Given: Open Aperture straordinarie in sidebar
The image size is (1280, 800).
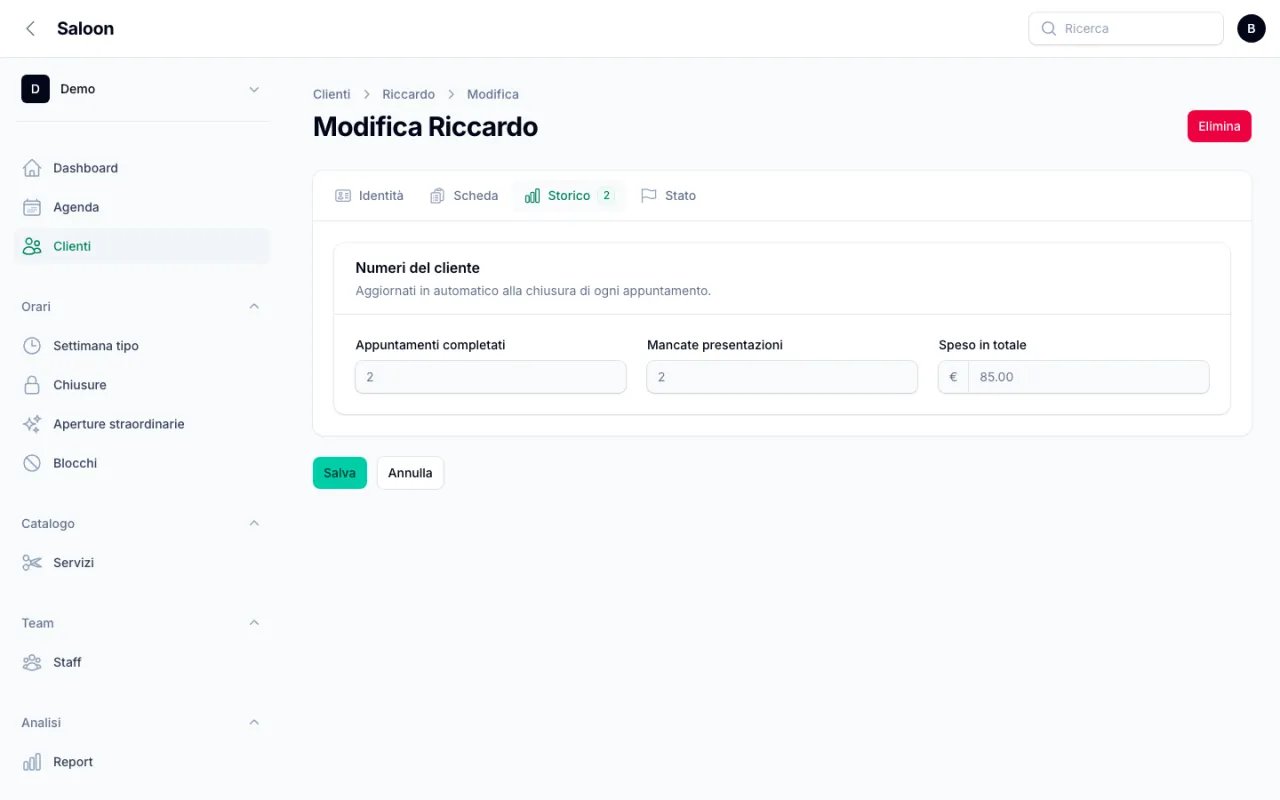Looking at the screenshot, I should coord(142,424).
